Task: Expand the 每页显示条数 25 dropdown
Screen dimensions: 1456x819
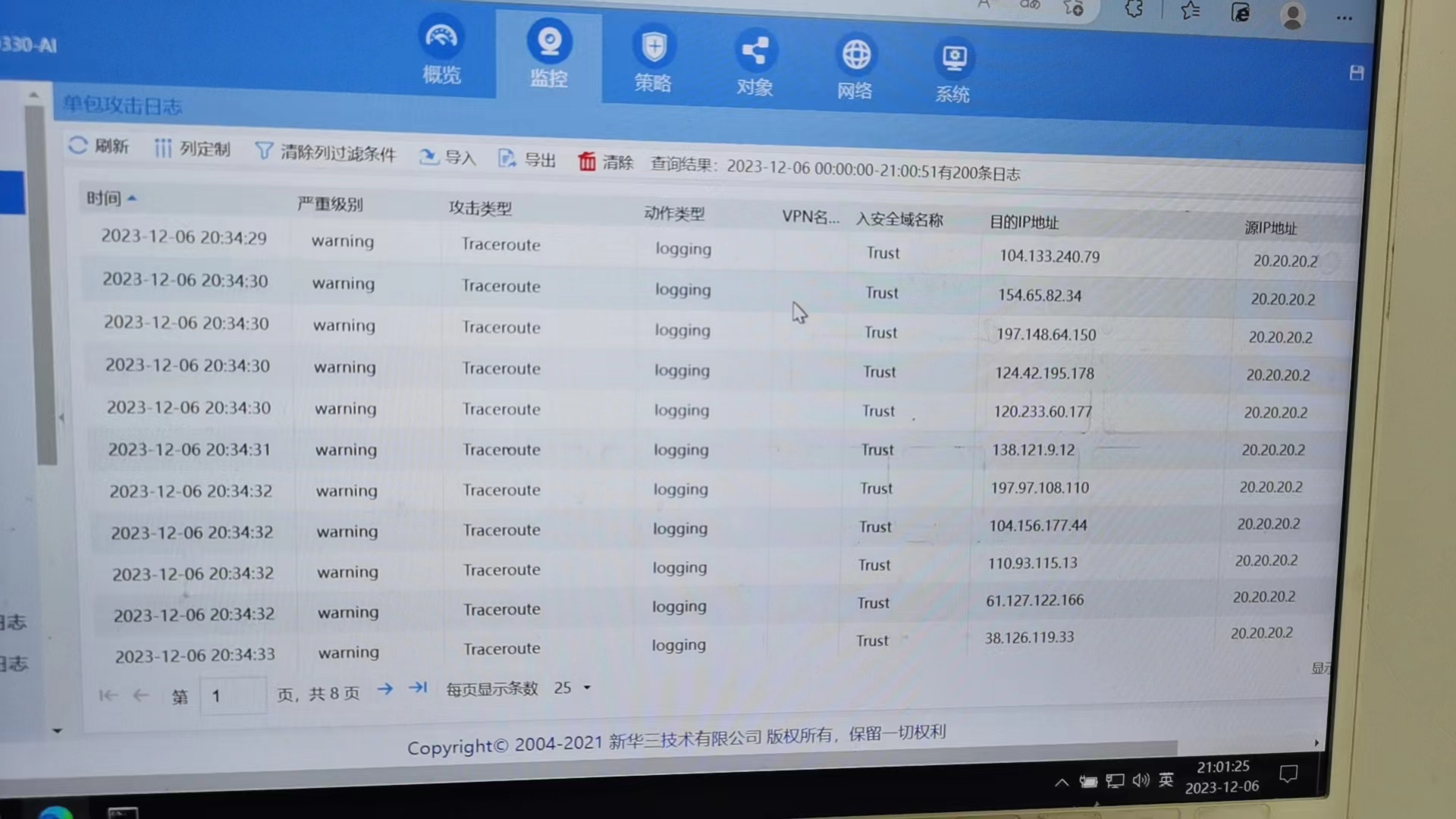Action: coord(586,688)
